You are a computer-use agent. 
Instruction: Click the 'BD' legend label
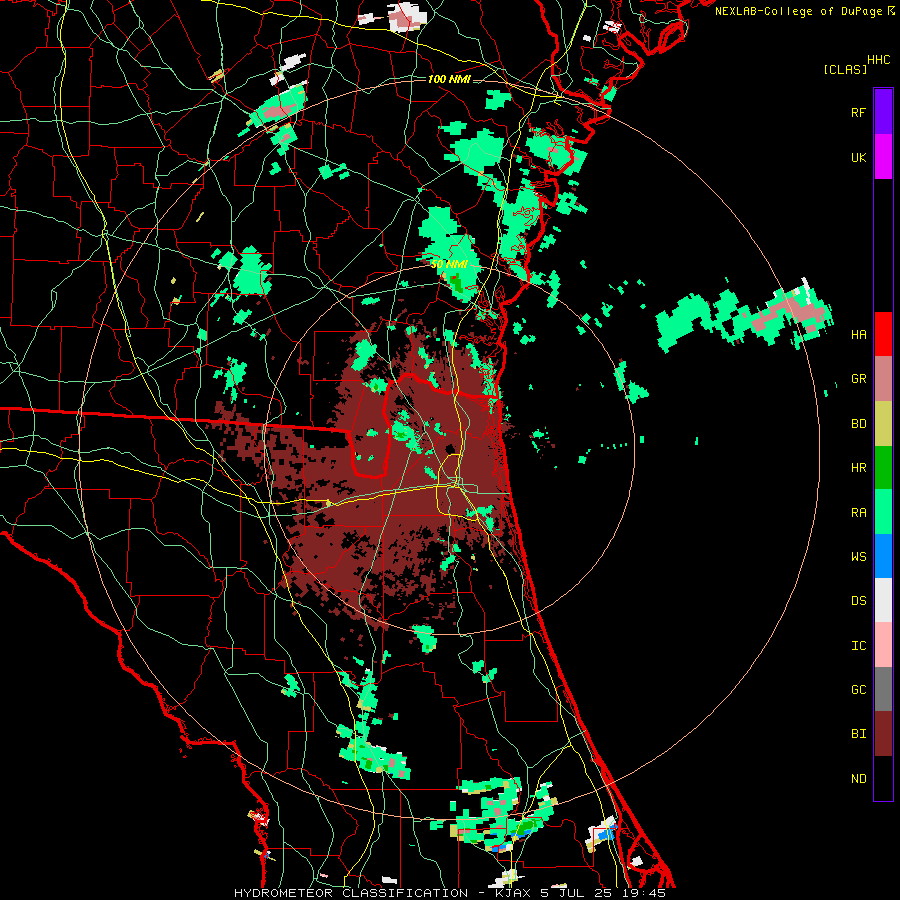858,424
